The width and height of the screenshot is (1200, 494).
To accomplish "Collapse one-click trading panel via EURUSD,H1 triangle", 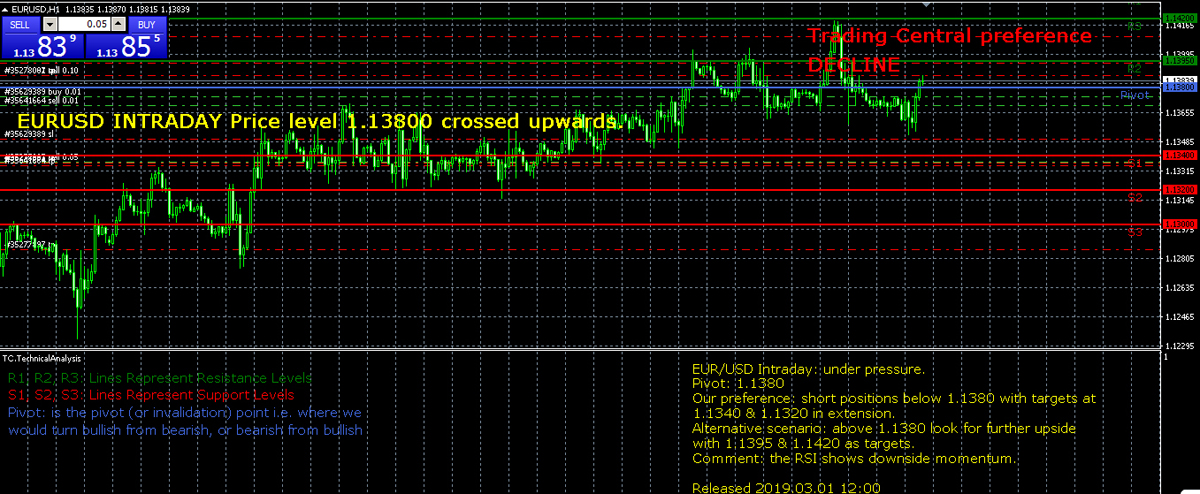I will [5, 8].
